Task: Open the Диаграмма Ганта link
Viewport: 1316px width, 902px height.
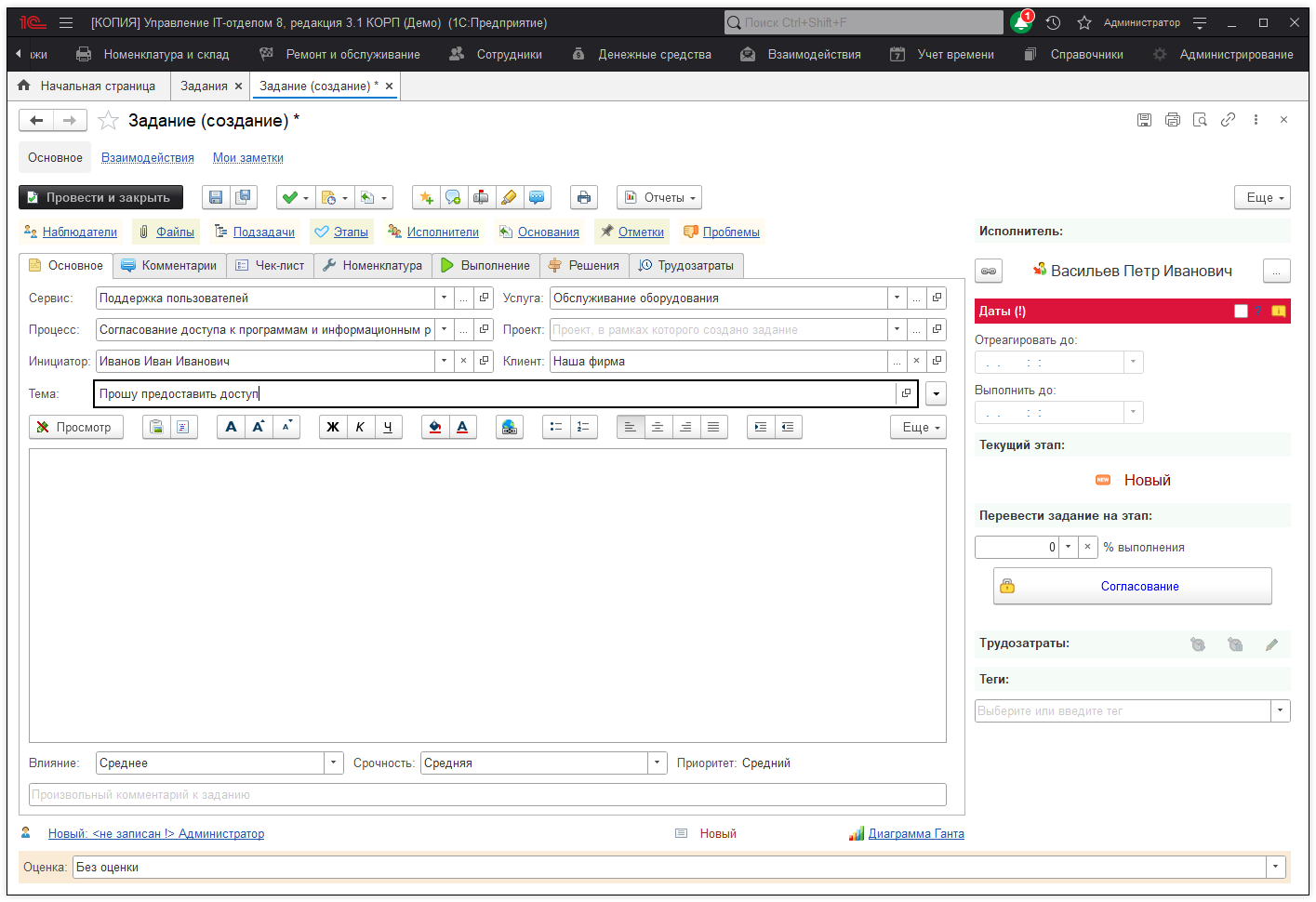Action: 915,834
